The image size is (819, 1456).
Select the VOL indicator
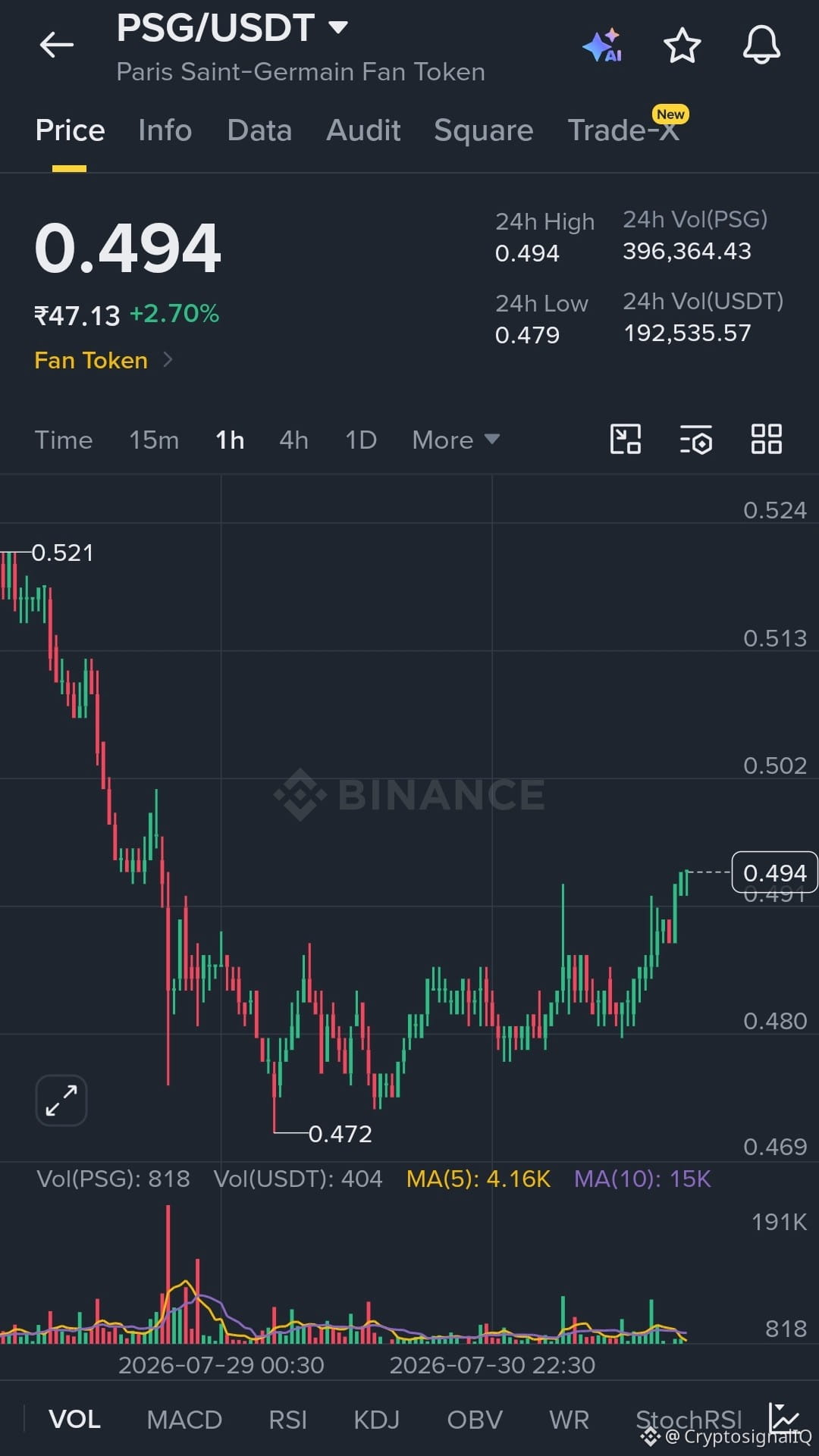tap(74, 1419)
